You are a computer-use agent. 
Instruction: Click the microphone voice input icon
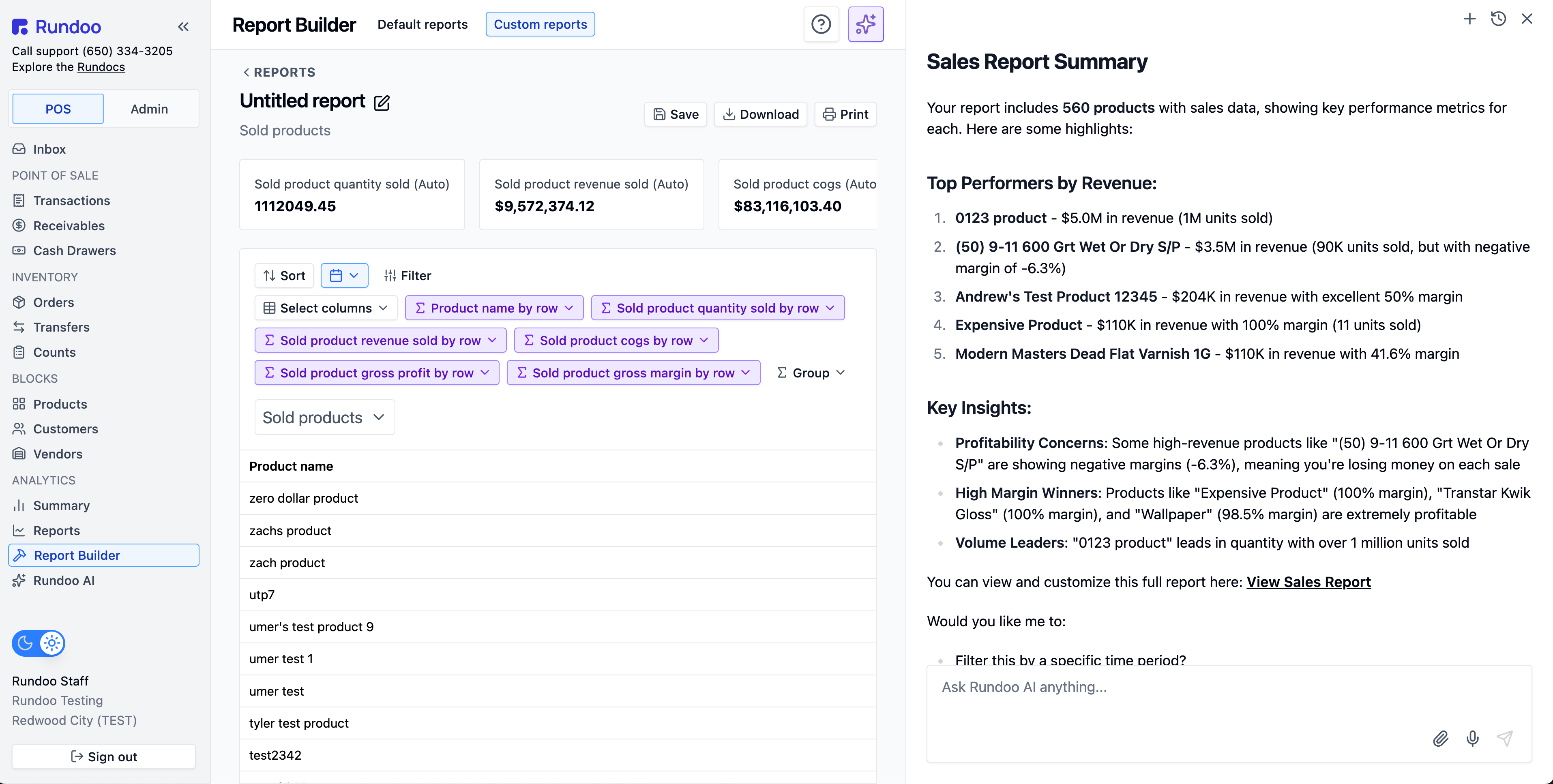[1472, 738]
